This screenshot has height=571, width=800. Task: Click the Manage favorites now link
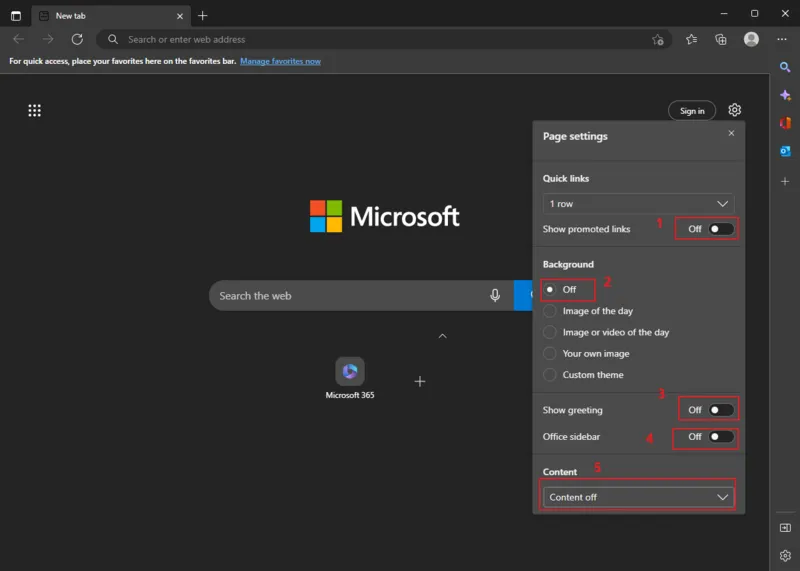tap(280, 61)
